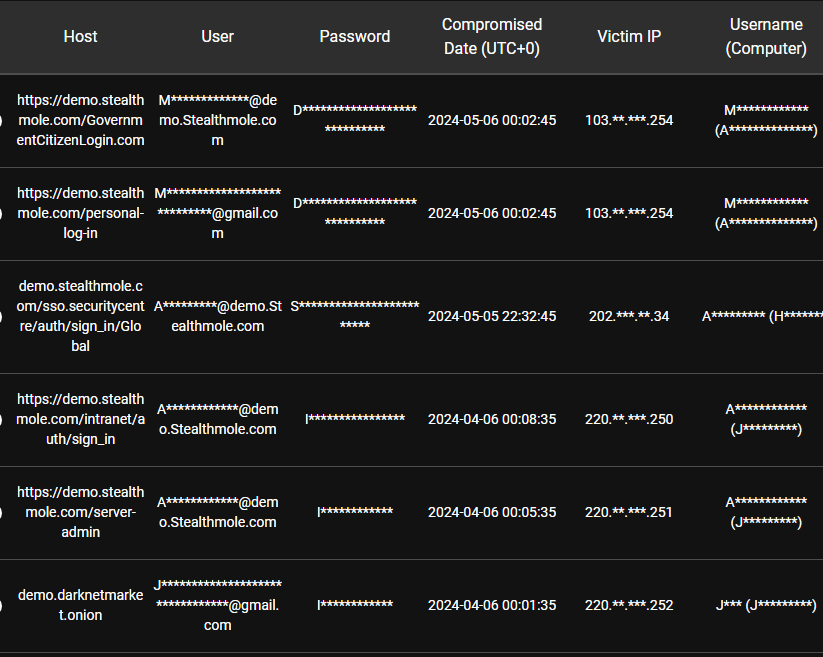Select the sso.securitycentre/auth/sign_in/Global host cell

click(x=80, y=316)
